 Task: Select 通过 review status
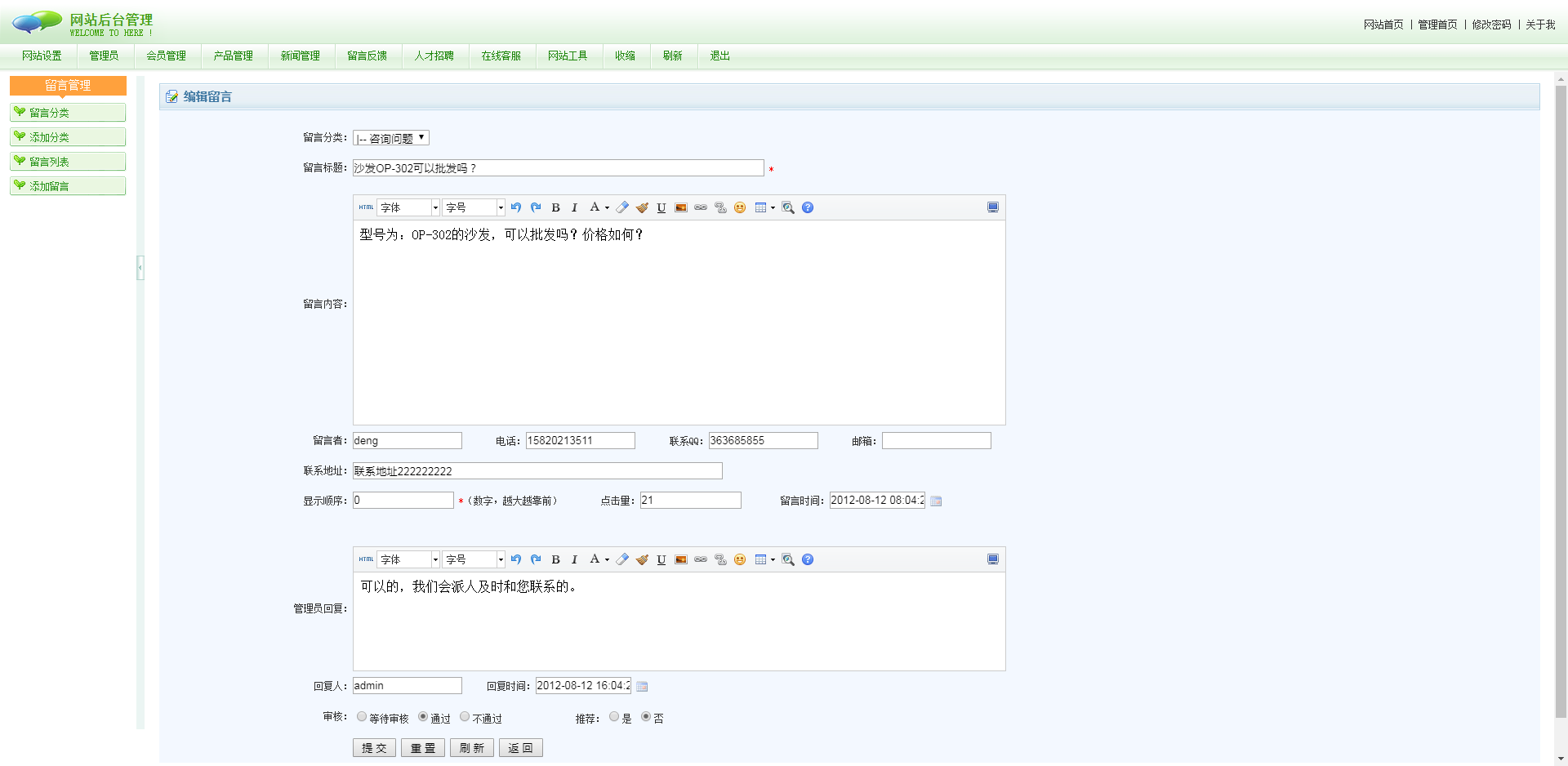(x=423, y=717)
